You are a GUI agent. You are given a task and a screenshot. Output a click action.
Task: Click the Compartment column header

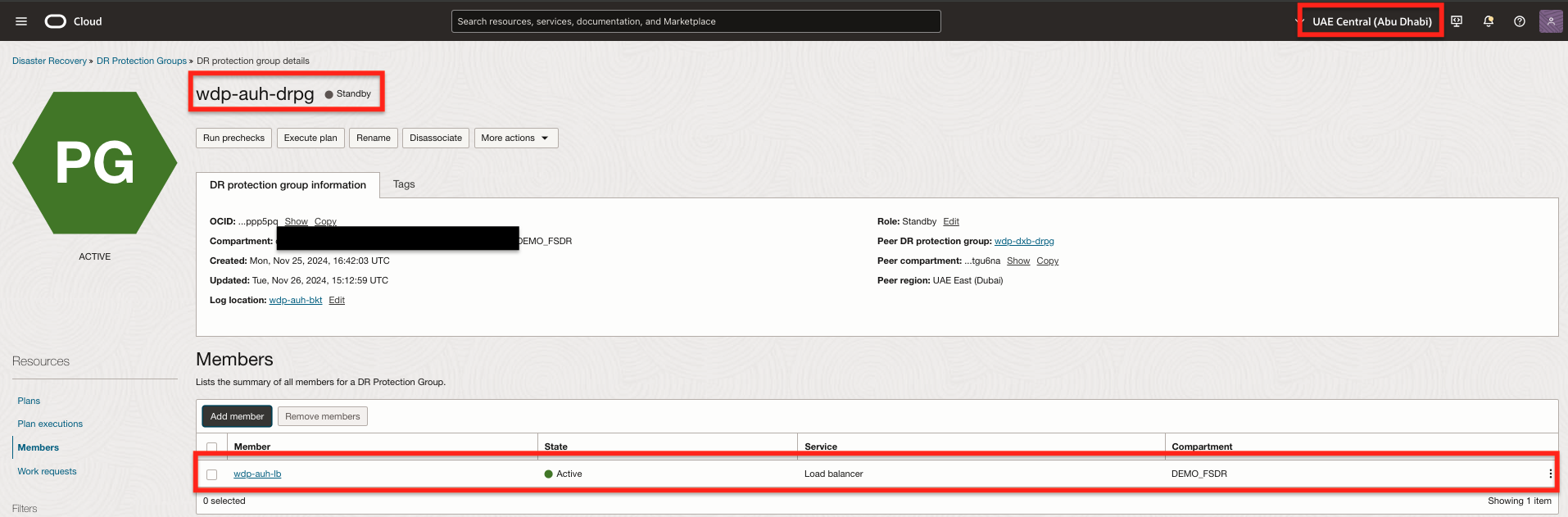[1202, 447]
